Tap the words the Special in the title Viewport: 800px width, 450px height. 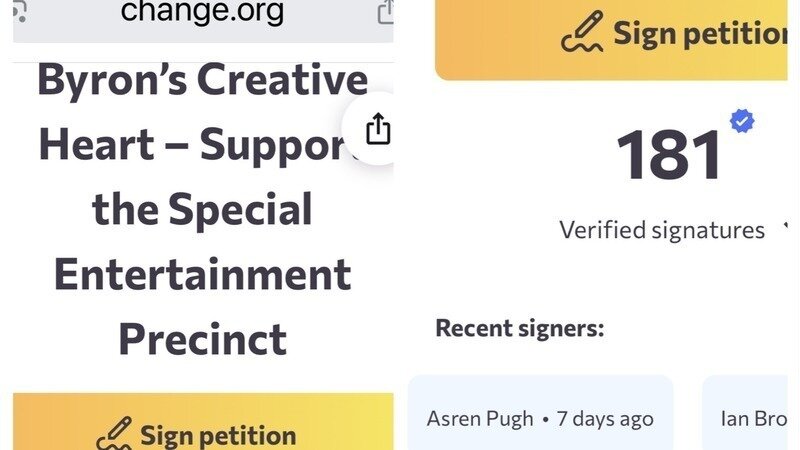point(202,210)
